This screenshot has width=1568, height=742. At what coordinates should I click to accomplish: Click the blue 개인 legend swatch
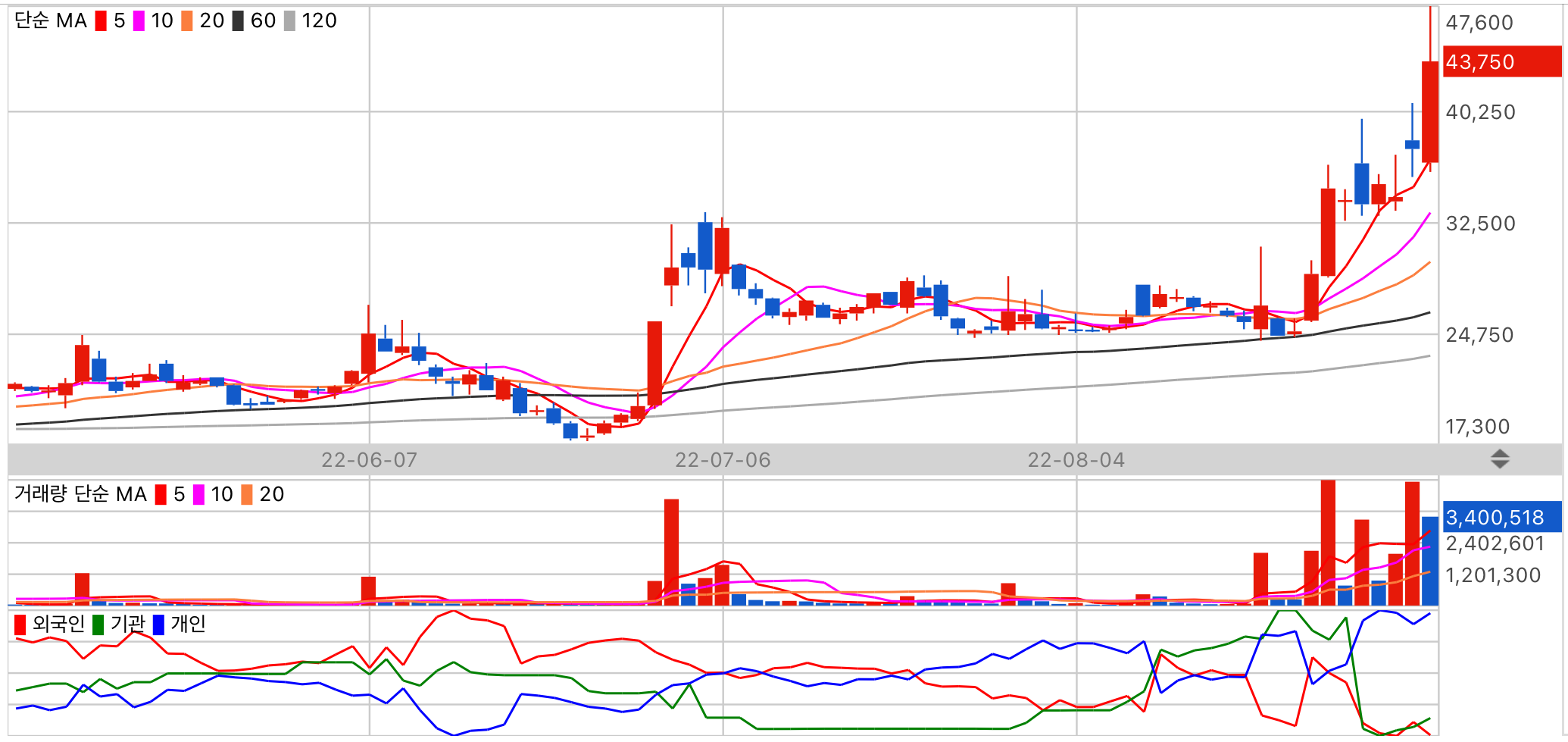(x=158, y=625)
